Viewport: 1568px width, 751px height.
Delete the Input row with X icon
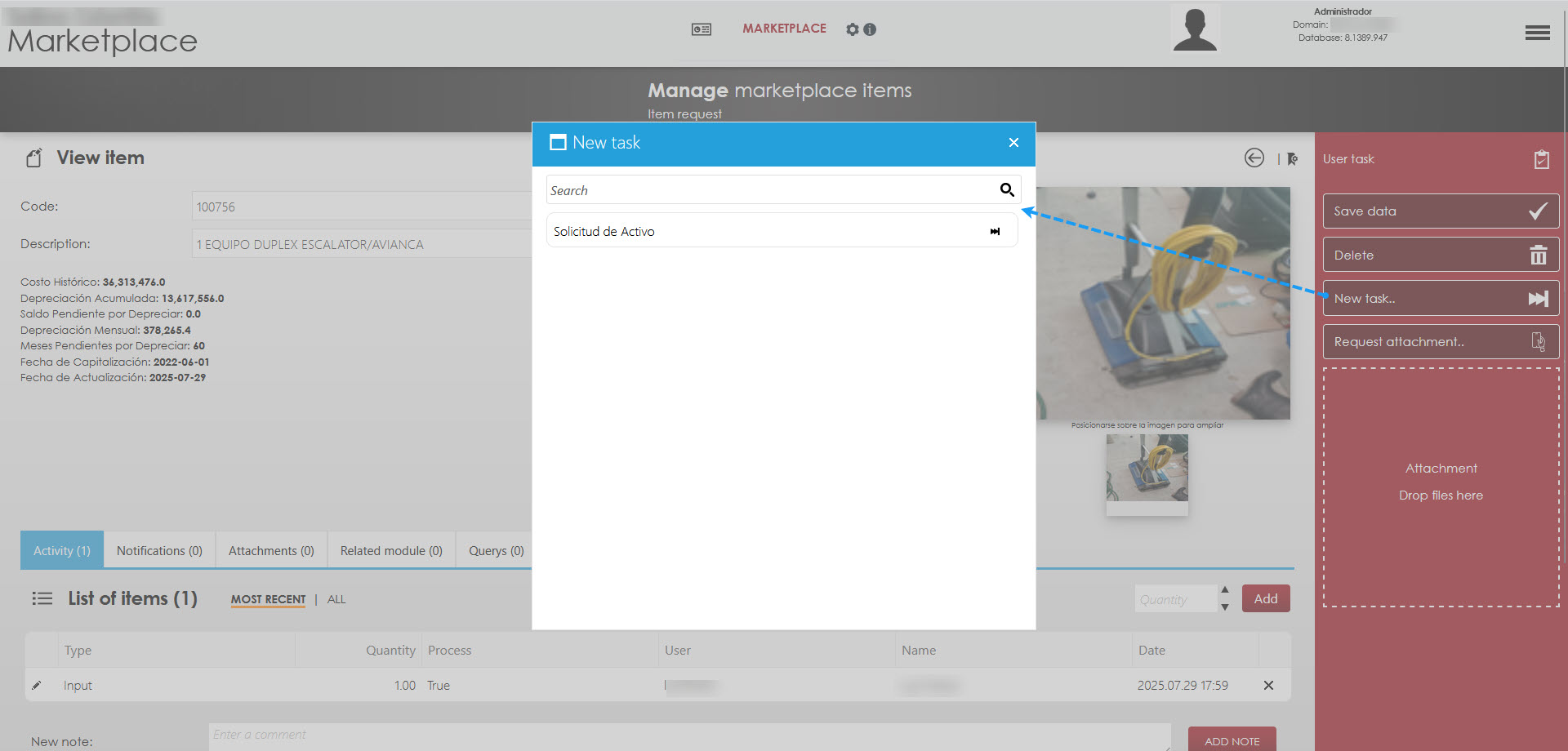[x=1268, y=686]
